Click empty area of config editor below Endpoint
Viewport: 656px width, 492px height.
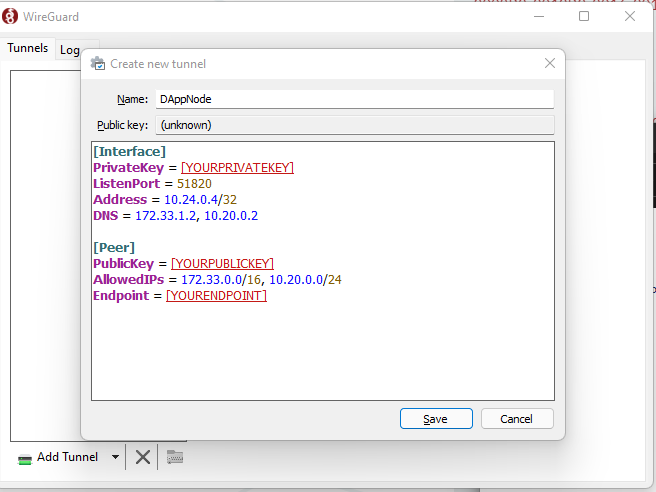tap(323, 351)
